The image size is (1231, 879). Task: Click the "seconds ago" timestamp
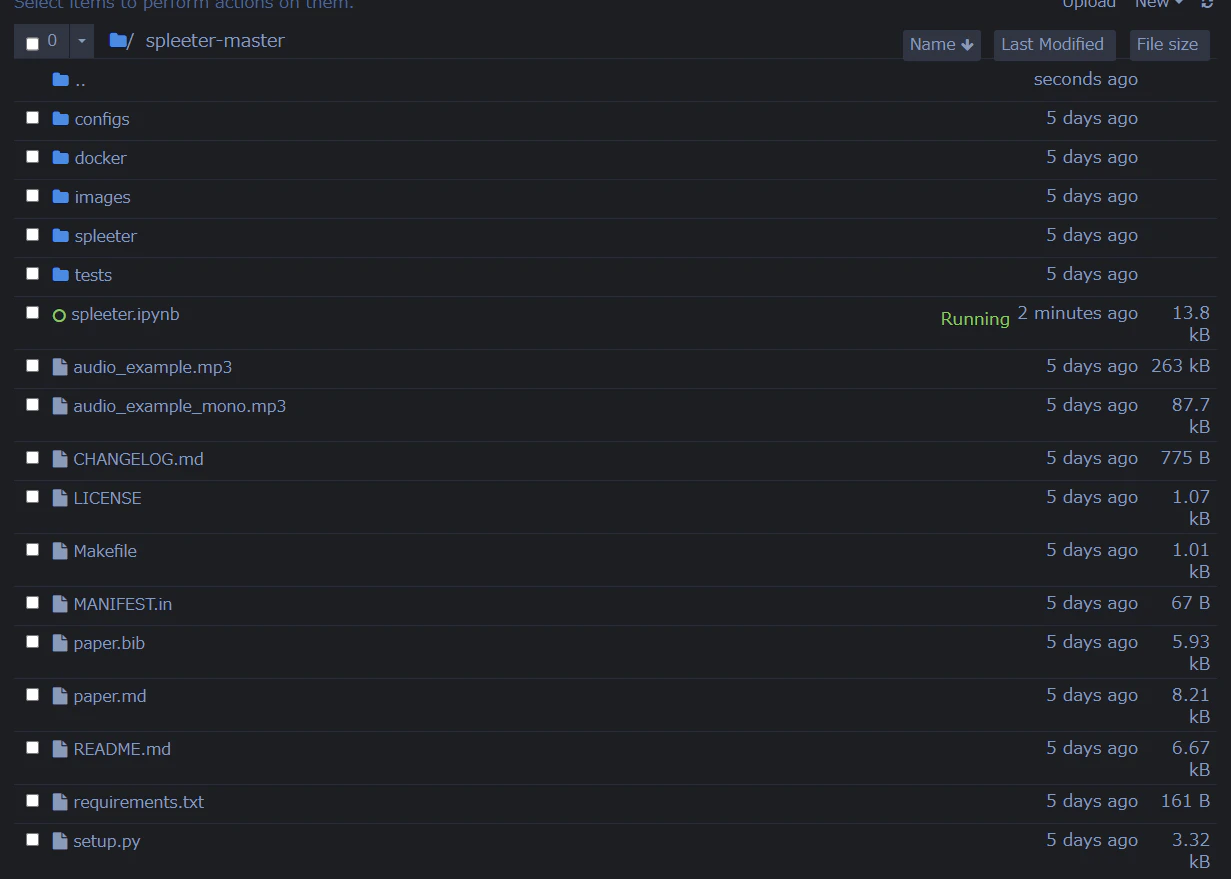point(1086,79)
